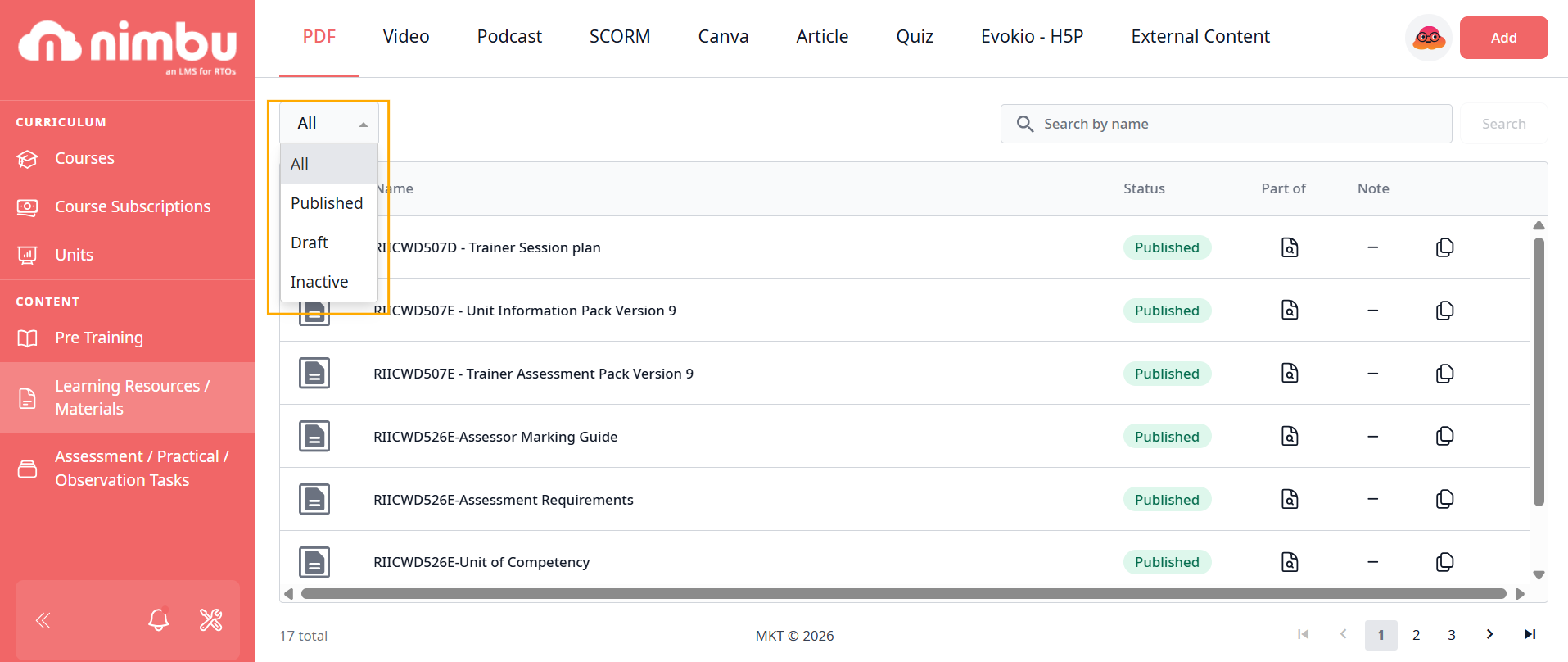This screenshot has width=1568, height=662.
Task: Click document icon of Assessment Requirements row
Action: (x=314, y=499)
